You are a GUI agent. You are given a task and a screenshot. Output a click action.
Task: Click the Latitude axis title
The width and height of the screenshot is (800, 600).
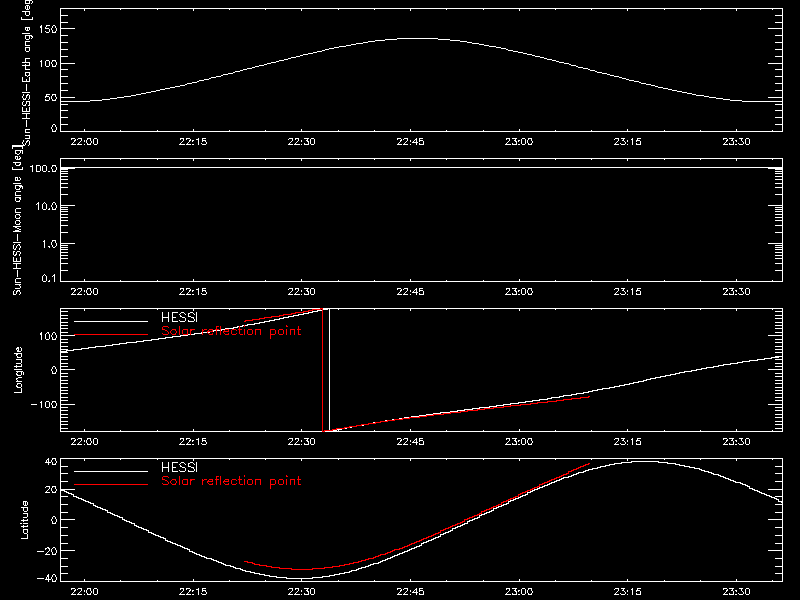click(x=24, y=520)
